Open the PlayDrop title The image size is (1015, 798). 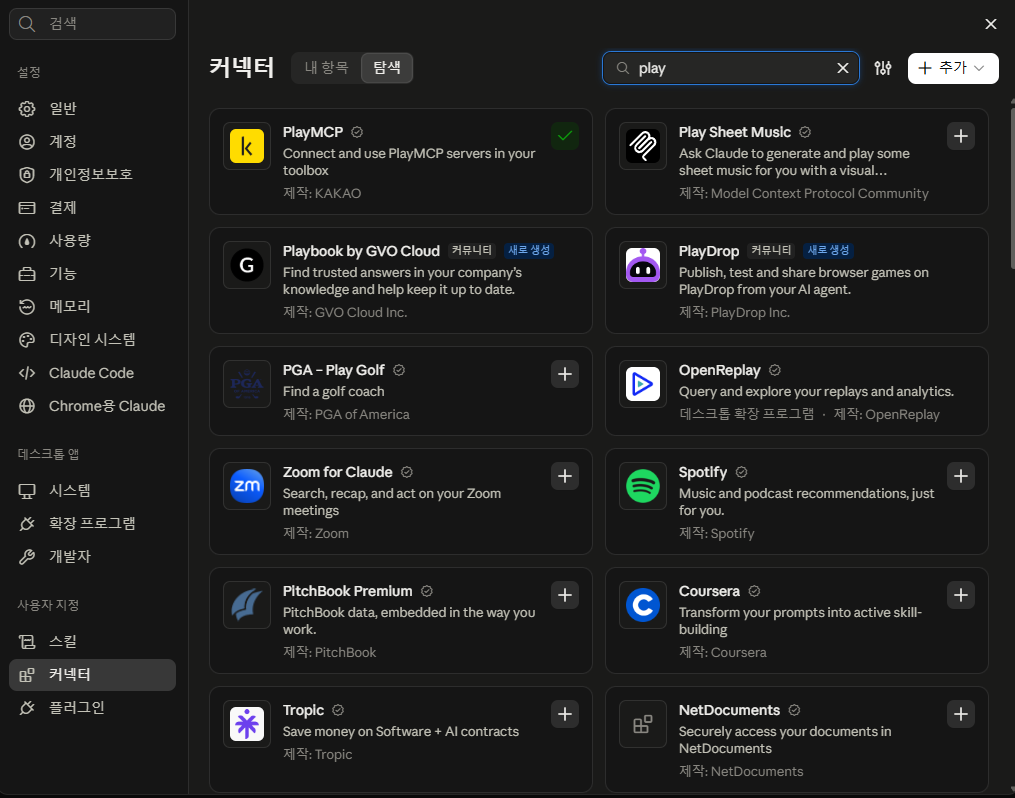click(709, 251)
